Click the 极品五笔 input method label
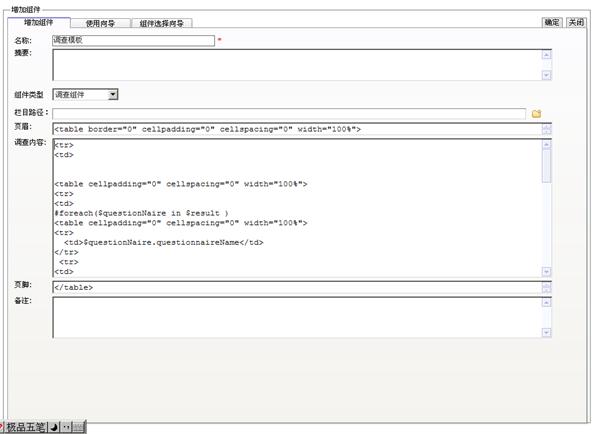The image size is (604, 434). click(x=27, y=427)
